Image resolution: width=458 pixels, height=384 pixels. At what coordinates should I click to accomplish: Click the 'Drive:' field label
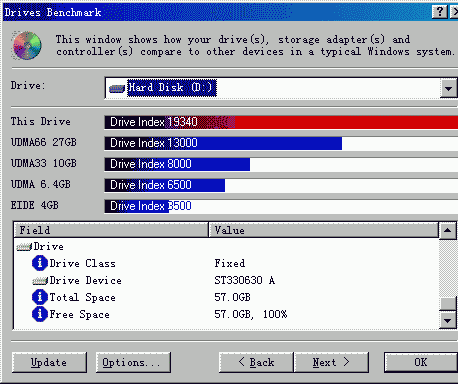coord(28,85)
